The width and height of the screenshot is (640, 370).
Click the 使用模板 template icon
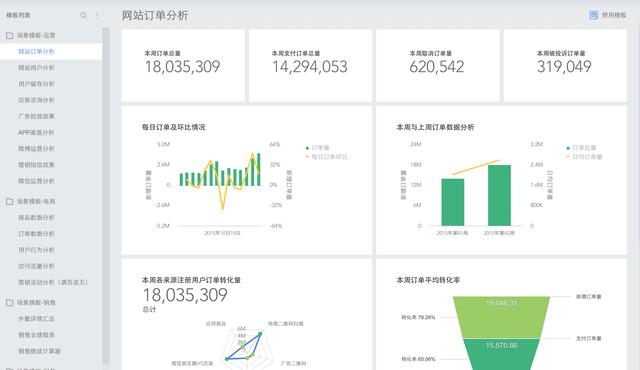point(593,15)
